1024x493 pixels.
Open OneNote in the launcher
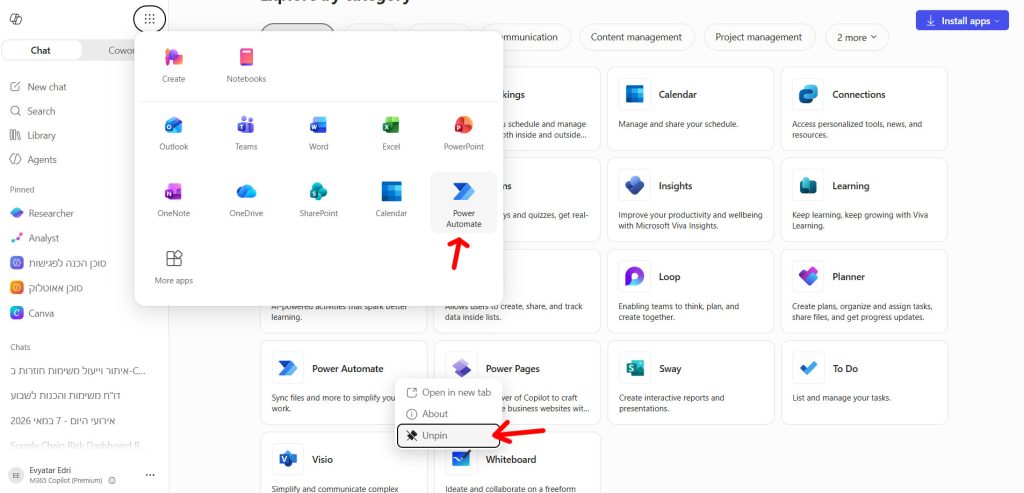point(174,200)
